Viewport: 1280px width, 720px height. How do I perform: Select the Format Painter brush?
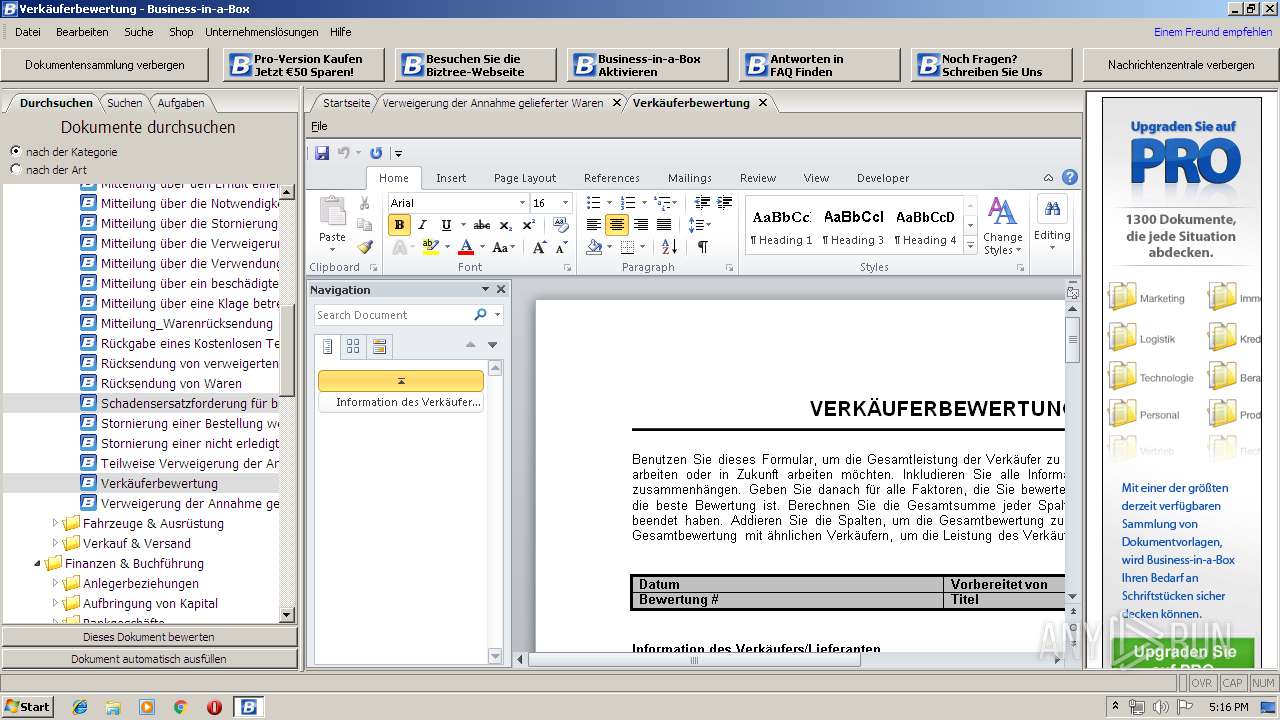click(x=364, y=247)
